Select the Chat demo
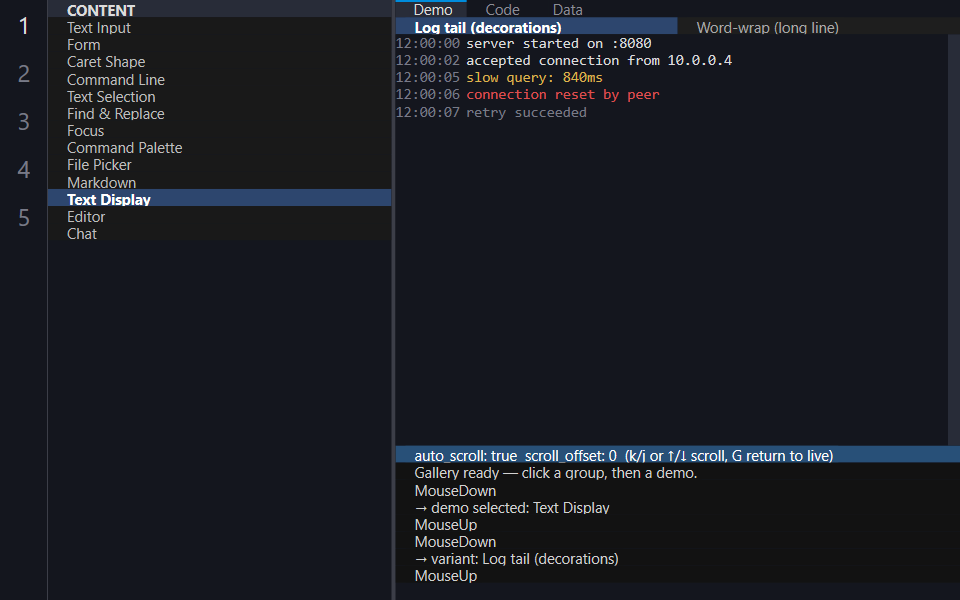This screenshot has height=600, width=960. (x=219, y=234)
